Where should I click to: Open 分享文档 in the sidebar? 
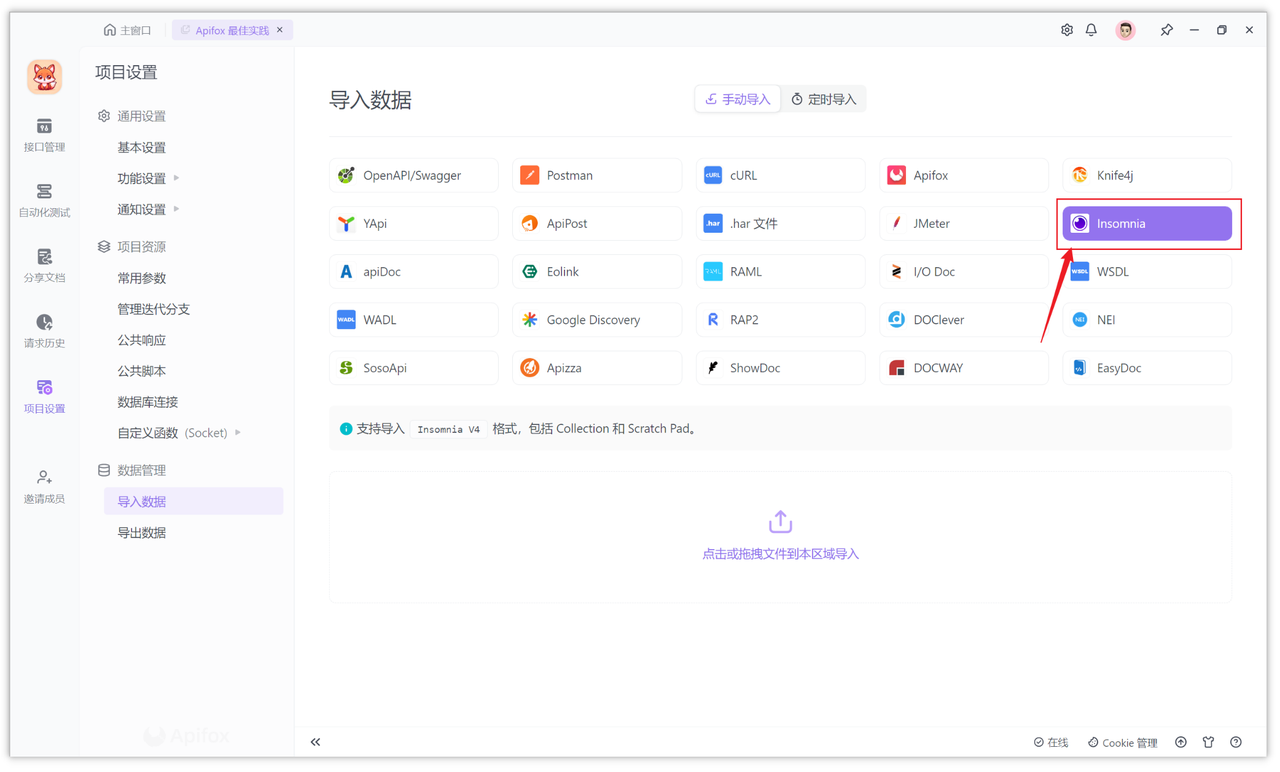(44, 266)
